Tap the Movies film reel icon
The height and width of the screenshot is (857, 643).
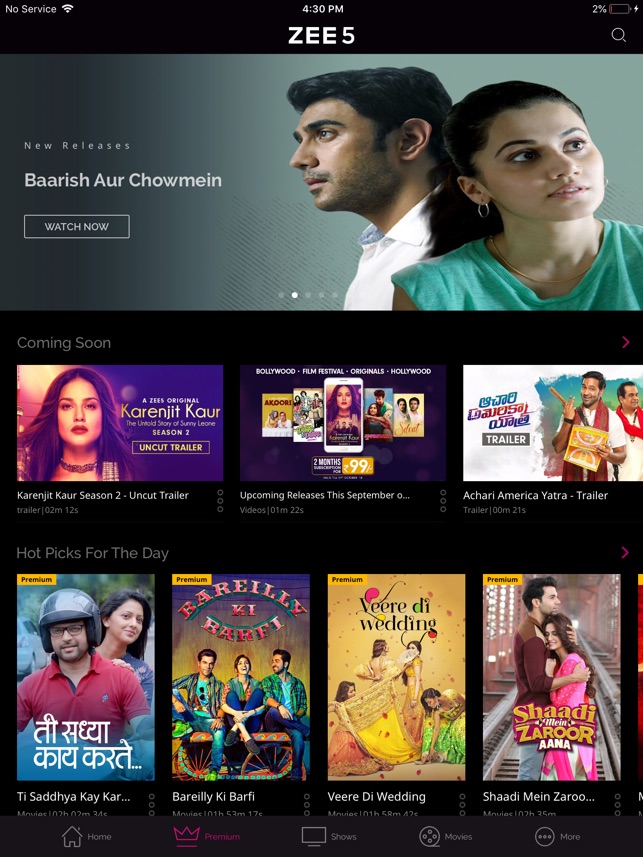[x=429, y=836]
